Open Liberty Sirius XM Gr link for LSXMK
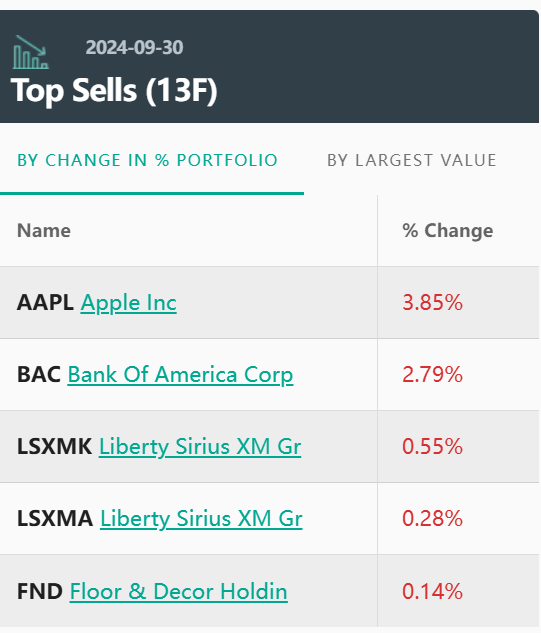 click(x=200, y=446)
